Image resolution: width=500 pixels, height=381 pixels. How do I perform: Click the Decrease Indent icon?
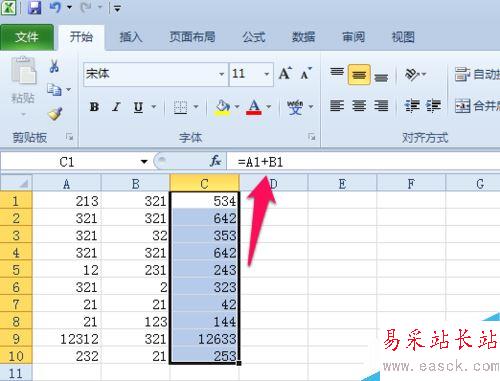[x=412, y=106]
